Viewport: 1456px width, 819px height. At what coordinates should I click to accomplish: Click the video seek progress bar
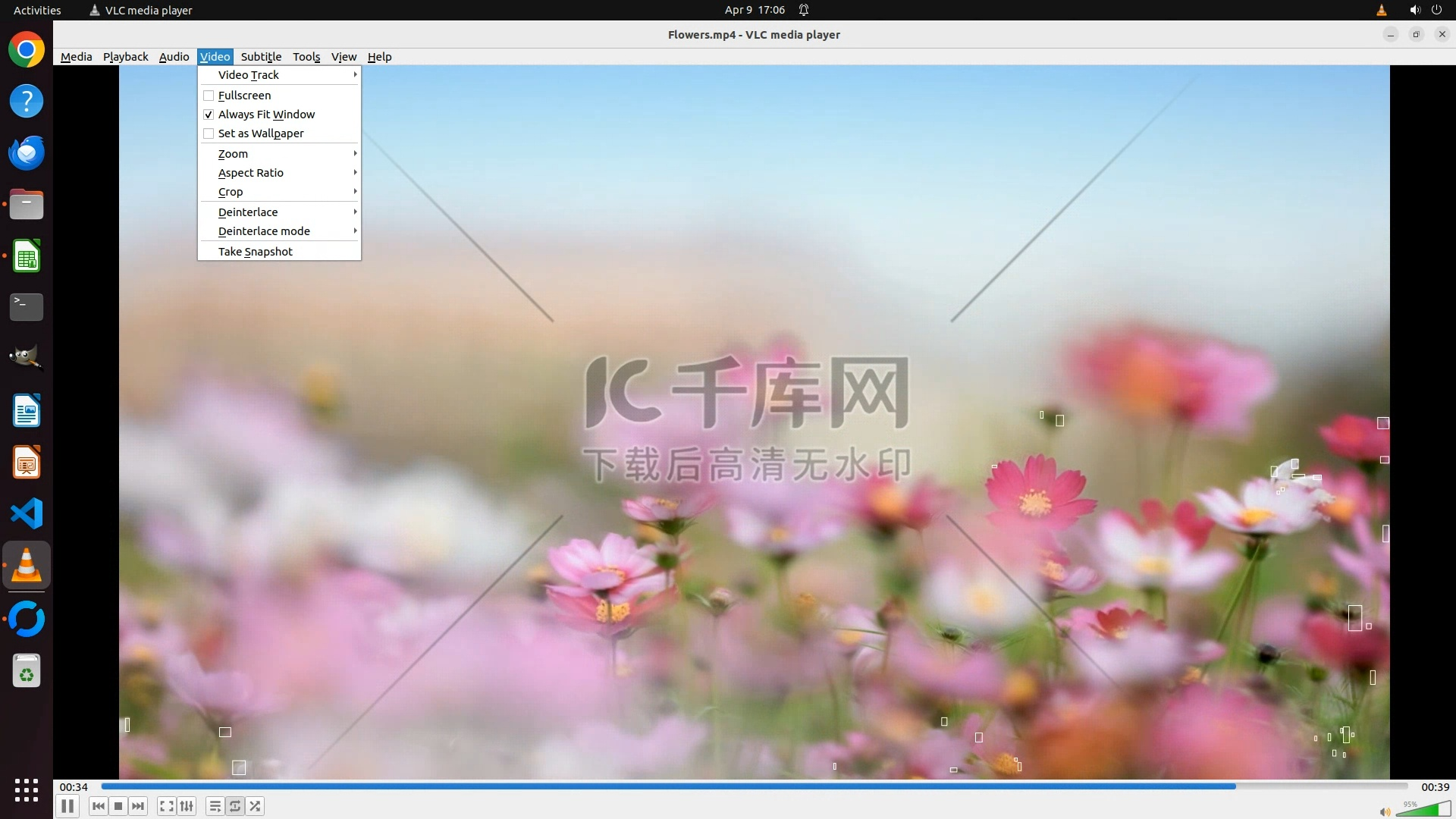coord(754,786)
